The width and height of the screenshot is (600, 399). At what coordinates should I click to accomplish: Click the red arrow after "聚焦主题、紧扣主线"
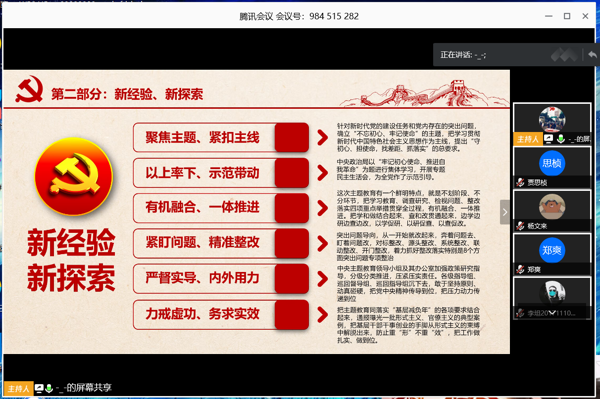coord(323,137)
